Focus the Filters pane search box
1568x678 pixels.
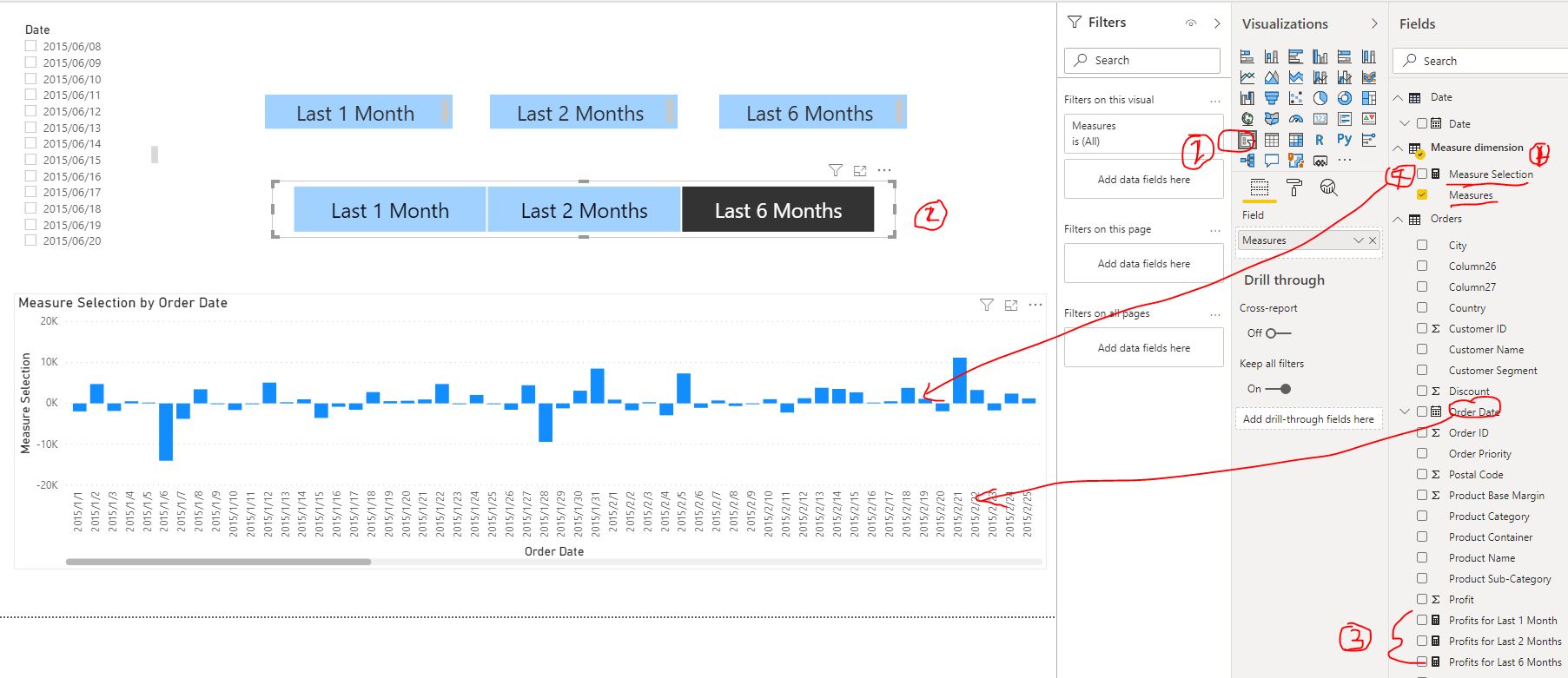tap(1142, 60)
